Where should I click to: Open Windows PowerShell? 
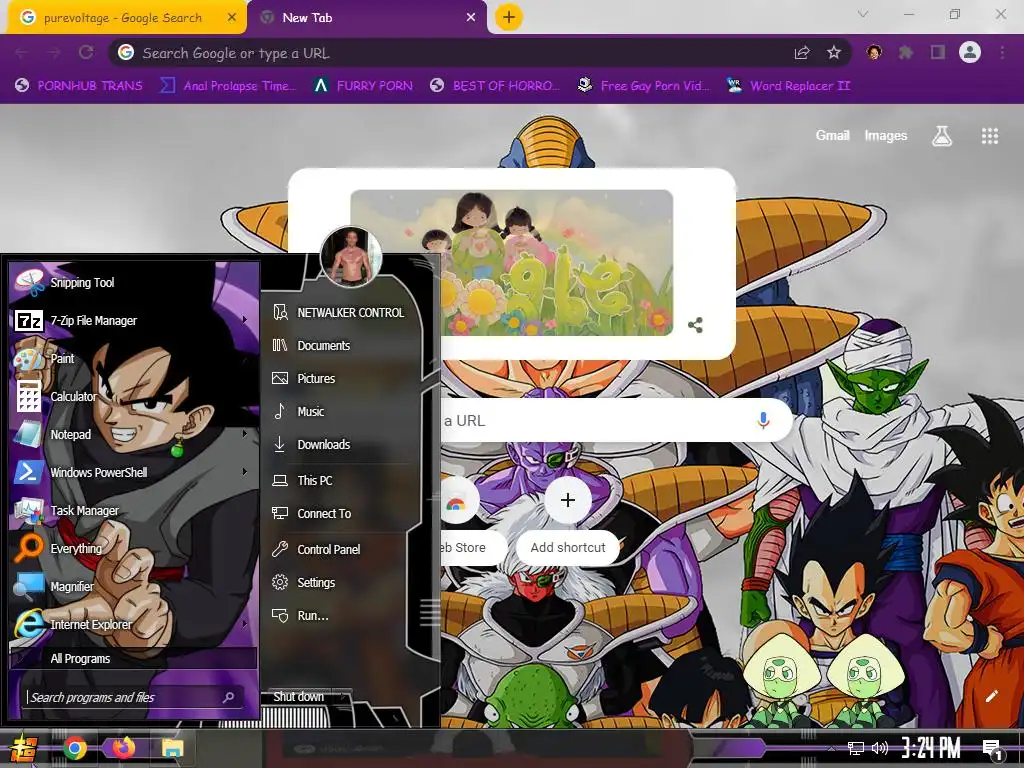[x=133, y=472]
